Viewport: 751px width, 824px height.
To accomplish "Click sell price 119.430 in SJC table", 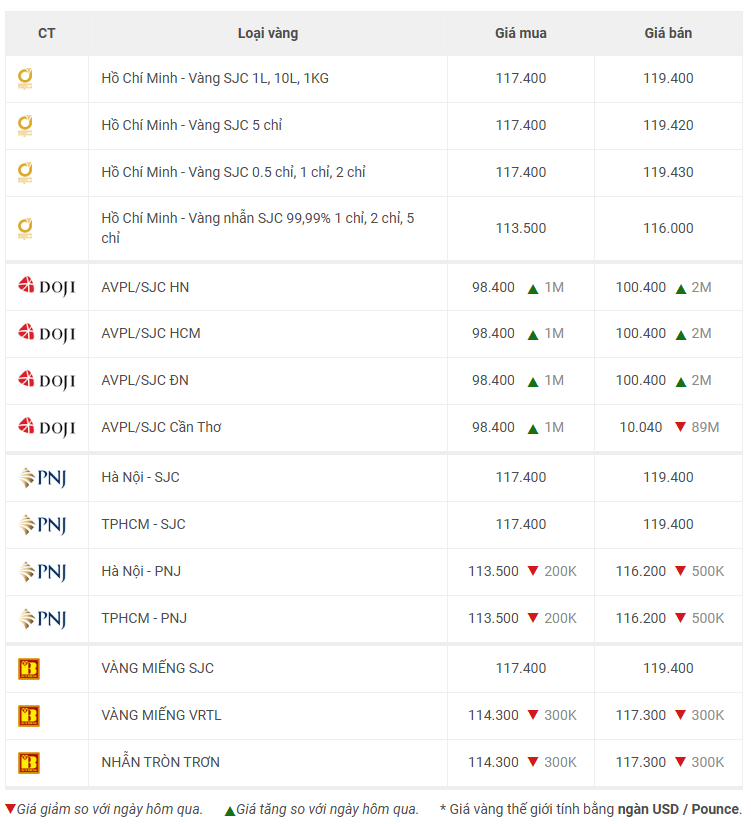I will 668,172.
